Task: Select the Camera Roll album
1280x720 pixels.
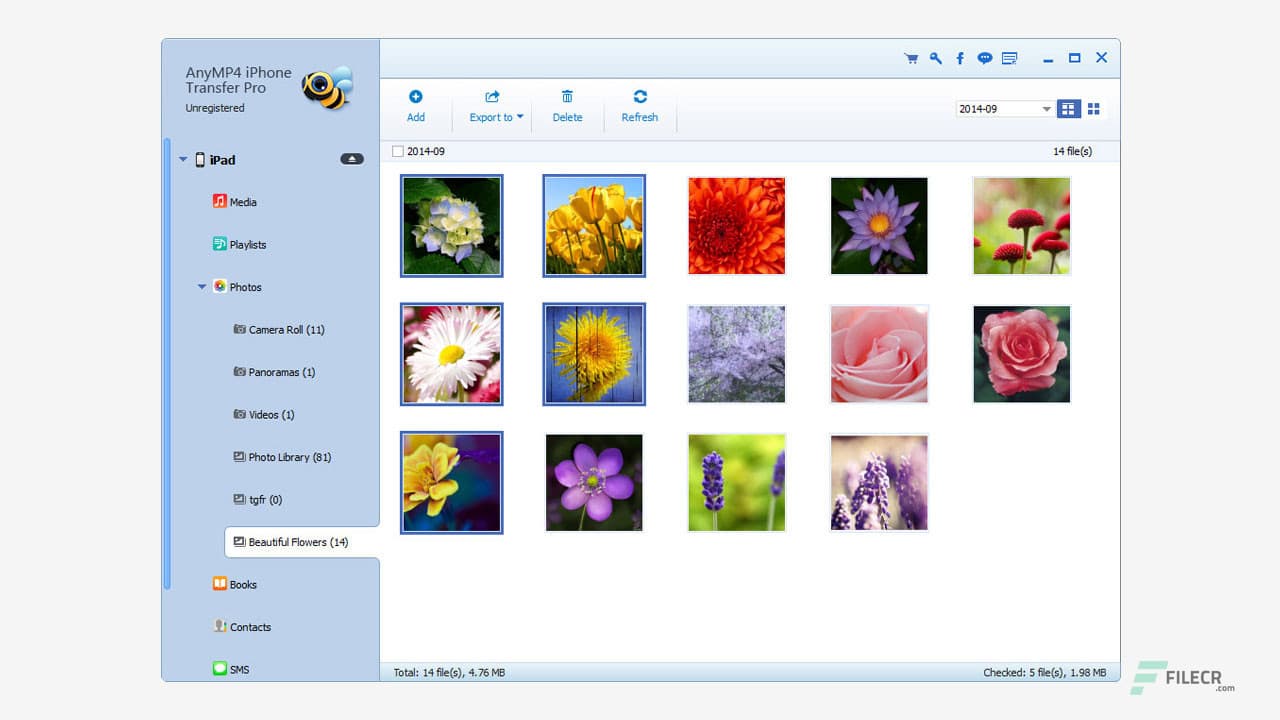Action: (x=283, y=329)
